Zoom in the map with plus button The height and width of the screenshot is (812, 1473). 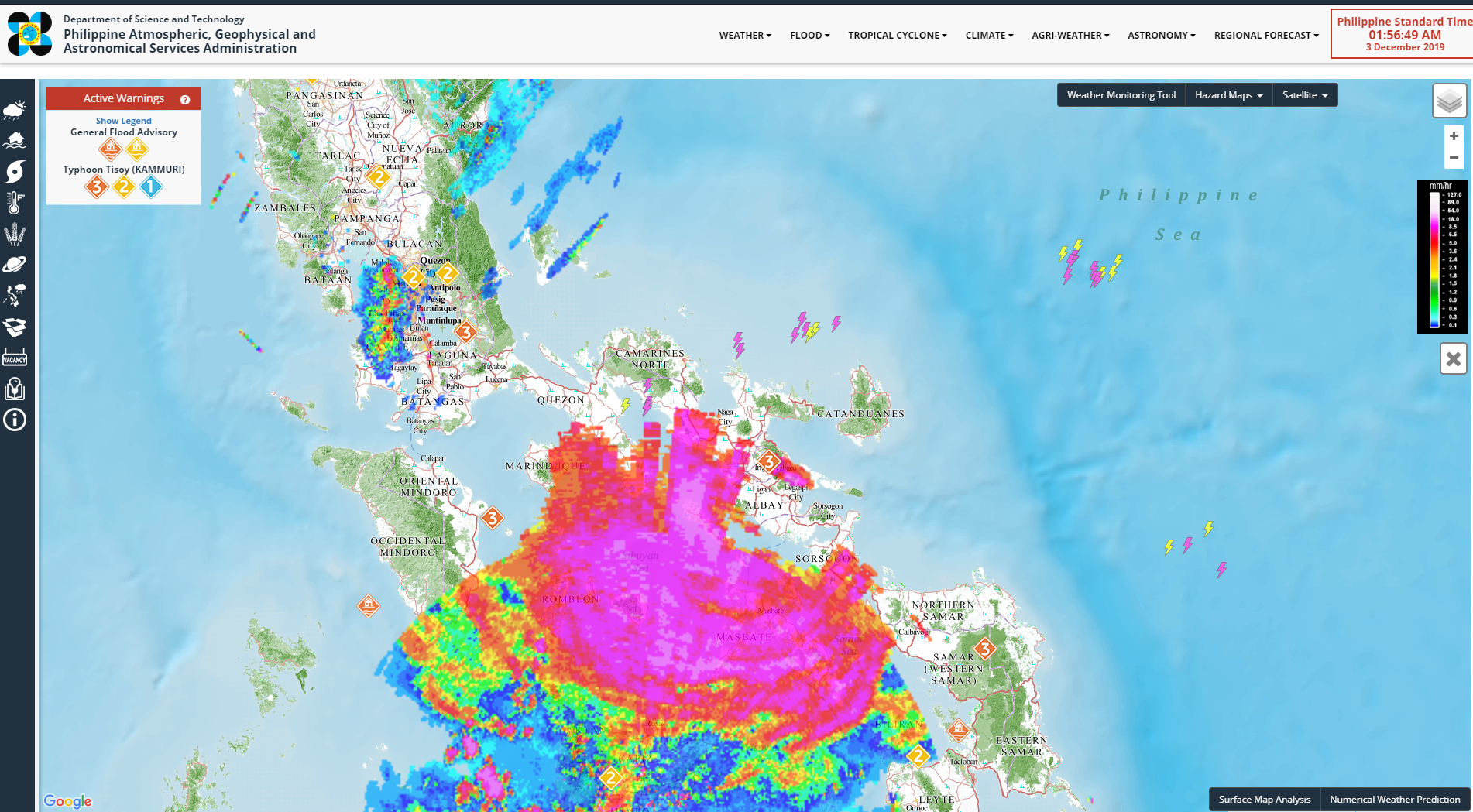click(1454, 136)
